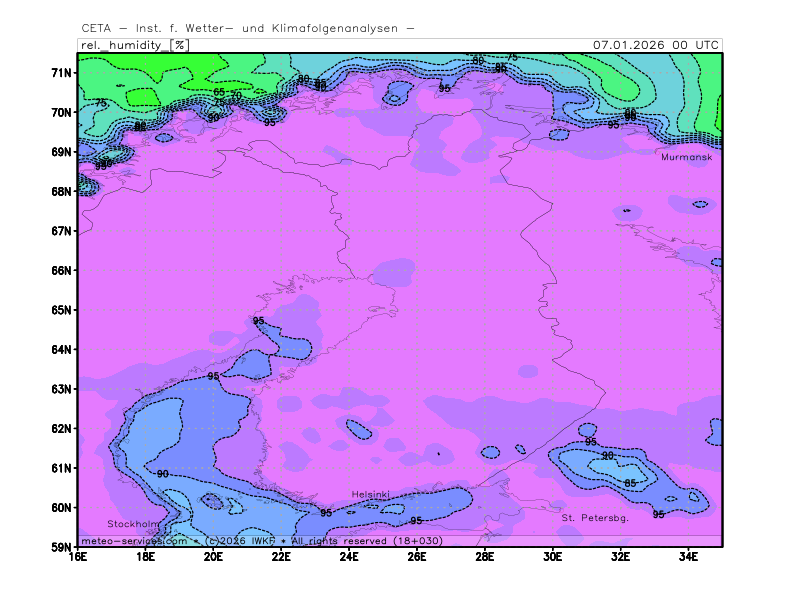
Task: Click the 34E longitude axis label
Action: (x=688, y=557)
